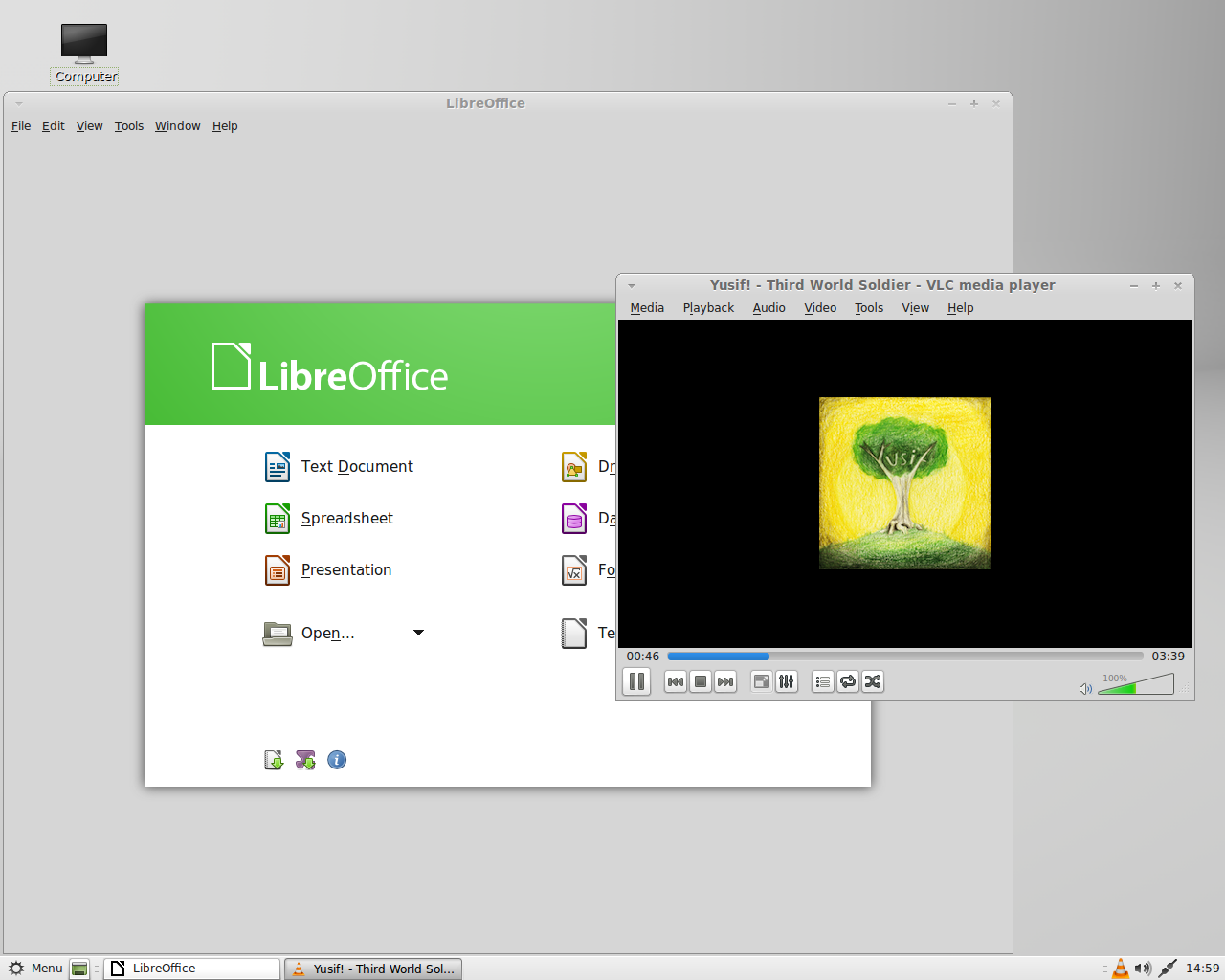This screenshot has width=1225, height=980.
Task: Open the window menu arrow in LibreOffice titlebar
Action: (x=19, y=104)
